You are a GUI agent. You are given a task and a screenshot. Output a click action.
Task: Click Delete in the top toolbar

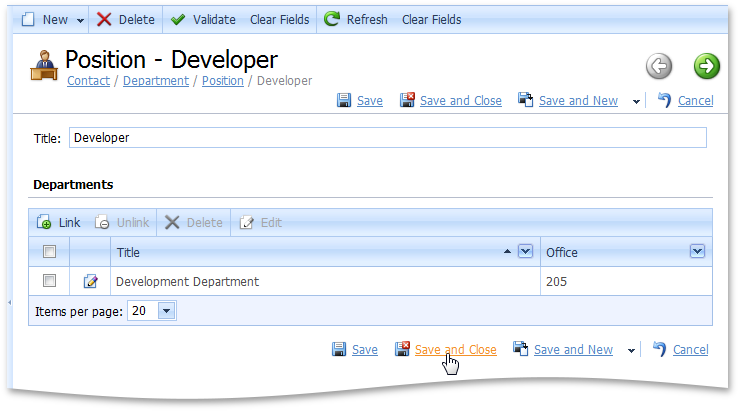coord(126,20)
